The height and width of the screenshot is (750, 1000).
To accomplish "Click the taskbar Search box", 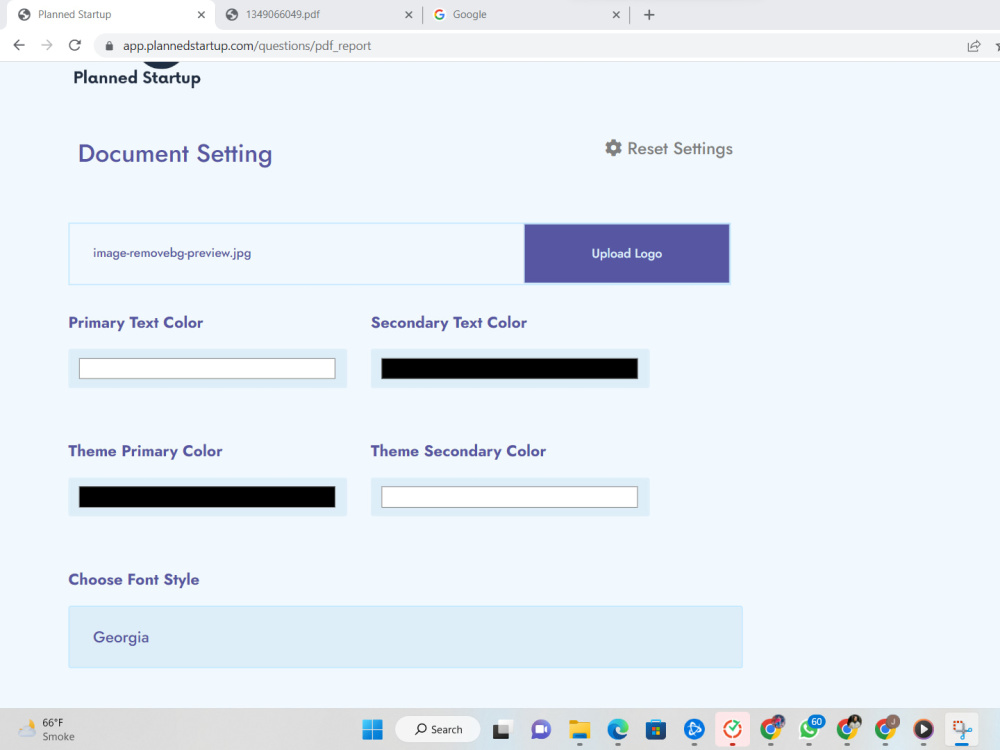I will (x=438, y=729).
